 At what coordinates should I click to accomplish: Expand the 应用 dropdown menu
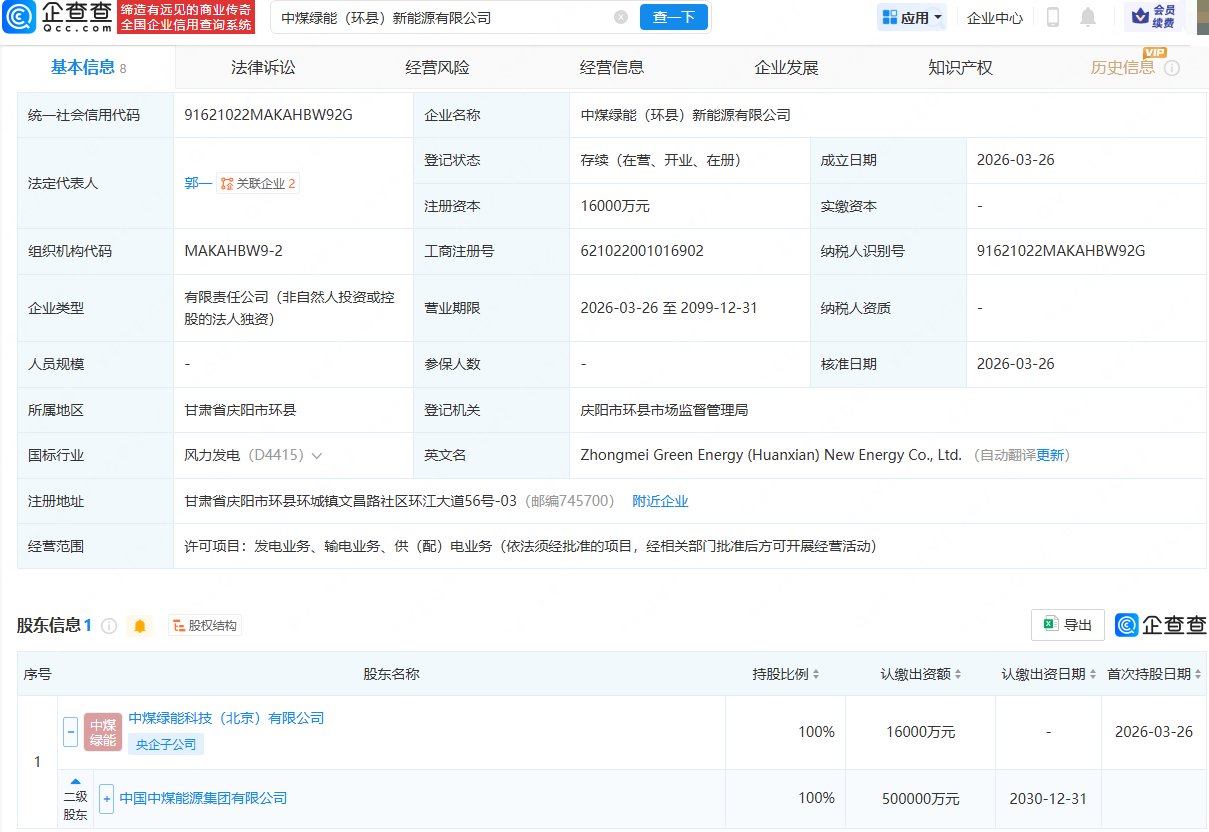(911, 17)
